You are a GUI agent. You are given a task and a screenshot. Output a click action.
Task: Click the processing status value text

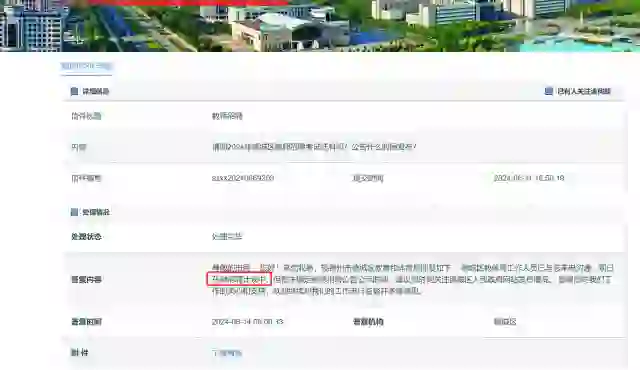click(x=227, y=237)
